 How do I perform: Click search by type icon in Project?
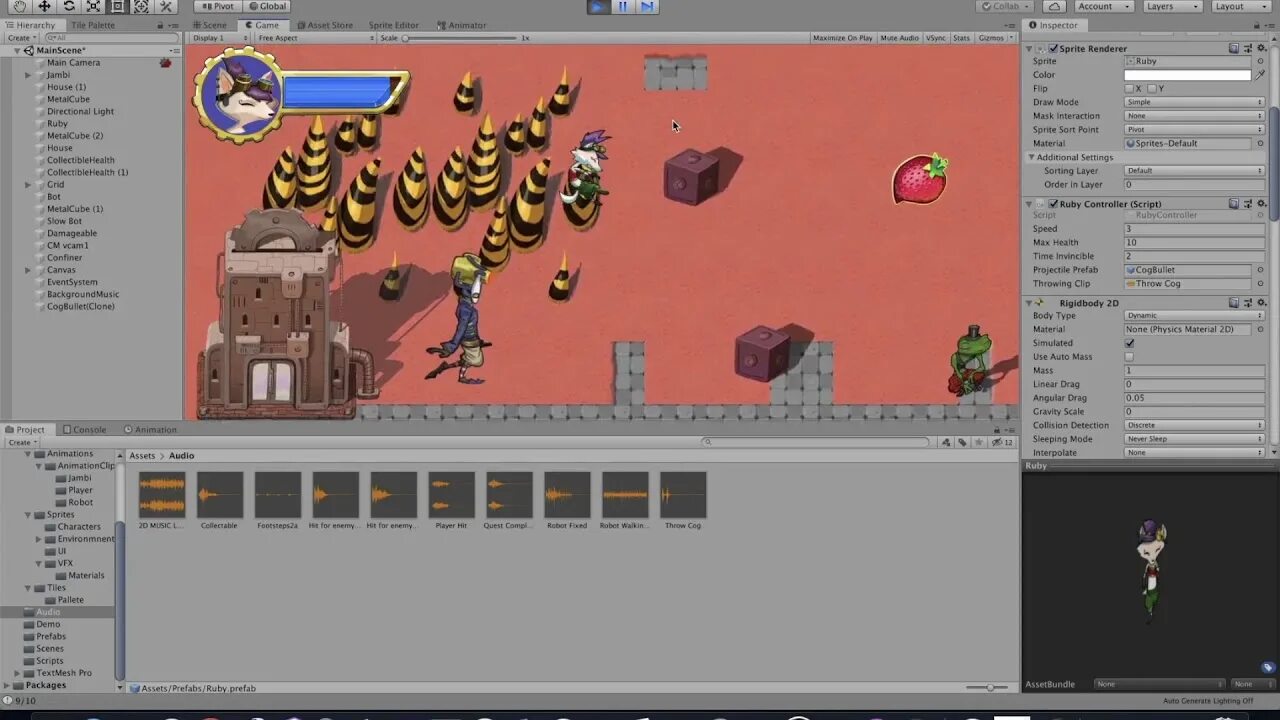pos(946,442)
